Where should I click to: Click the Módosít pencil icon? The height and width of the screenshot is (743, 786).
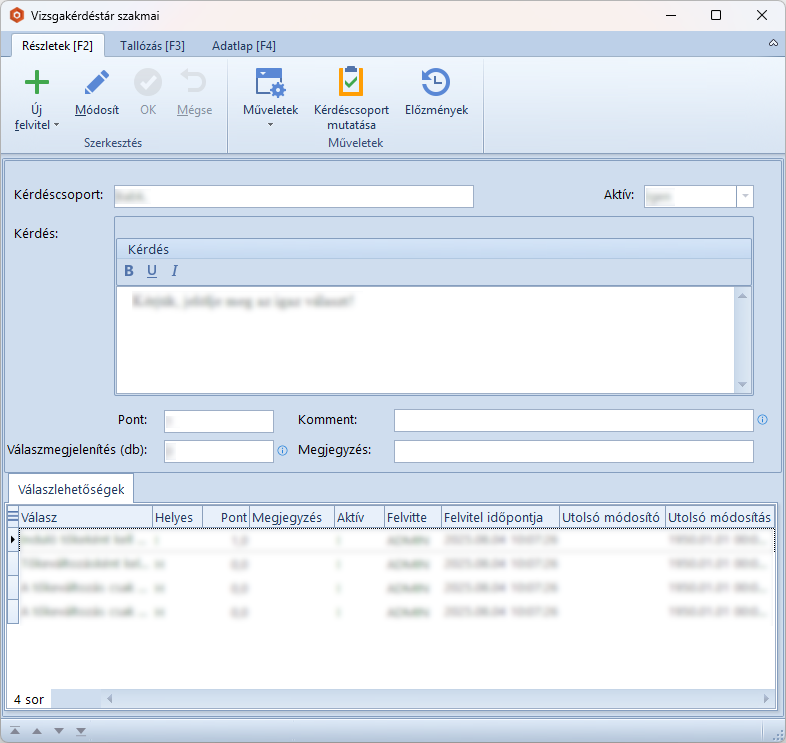coord(97,83)
